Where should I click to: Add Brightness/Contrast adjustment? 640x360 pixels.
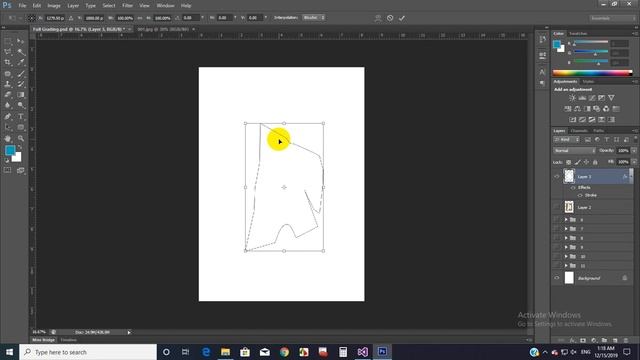click(x=572, y=98)
